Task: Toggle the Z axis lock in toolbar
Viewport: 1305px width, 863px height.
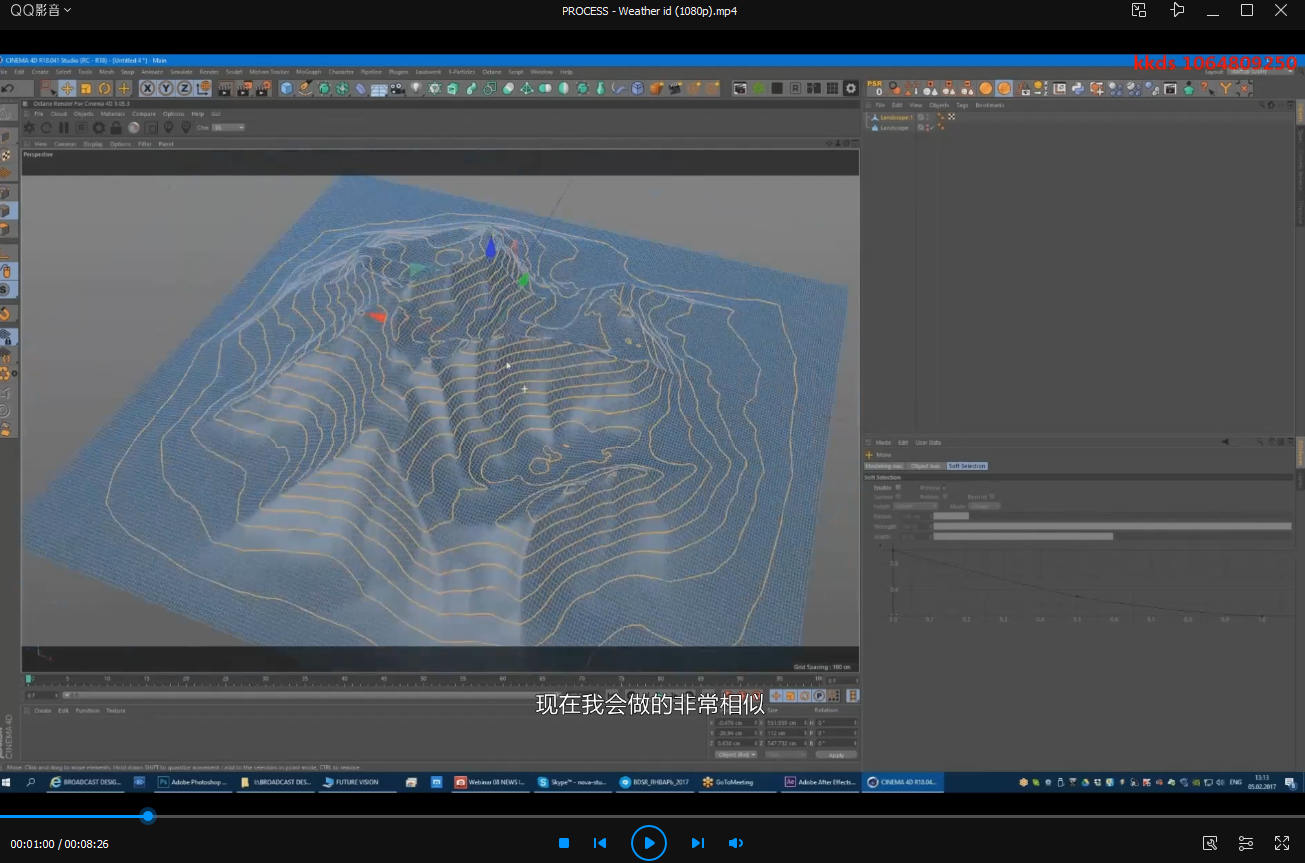Action: (184, 88)
